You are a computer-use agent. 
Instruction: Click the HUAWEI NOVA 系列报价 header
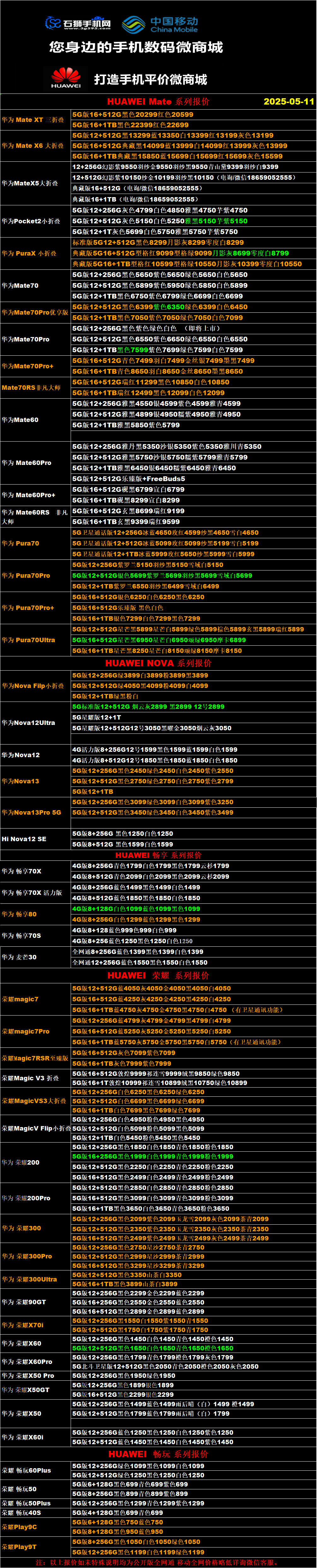click(x=158, y=663)
